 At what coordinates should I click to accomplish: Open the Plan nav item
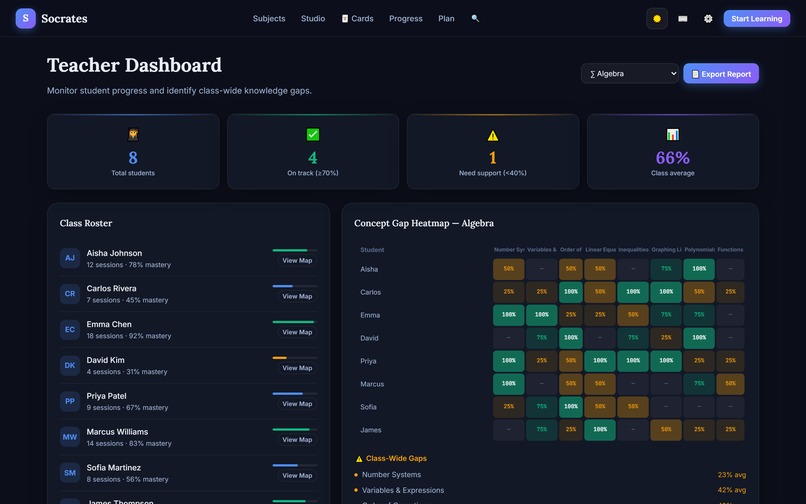pos(446,19)
